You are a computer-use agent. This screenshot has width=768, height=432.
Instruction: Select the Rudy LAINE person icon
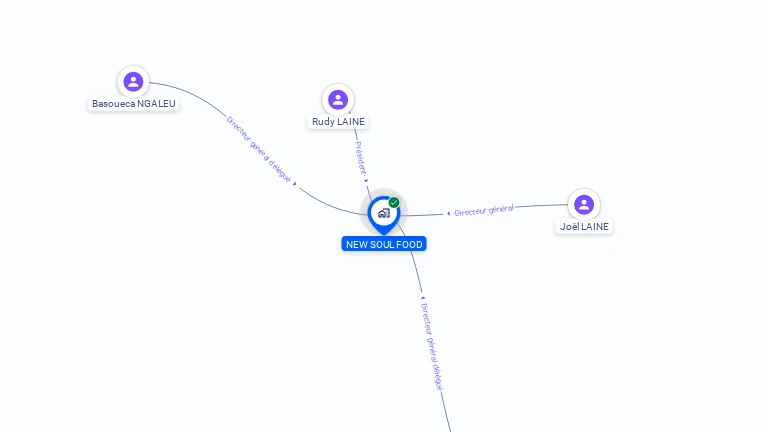(x=338, y=99)
